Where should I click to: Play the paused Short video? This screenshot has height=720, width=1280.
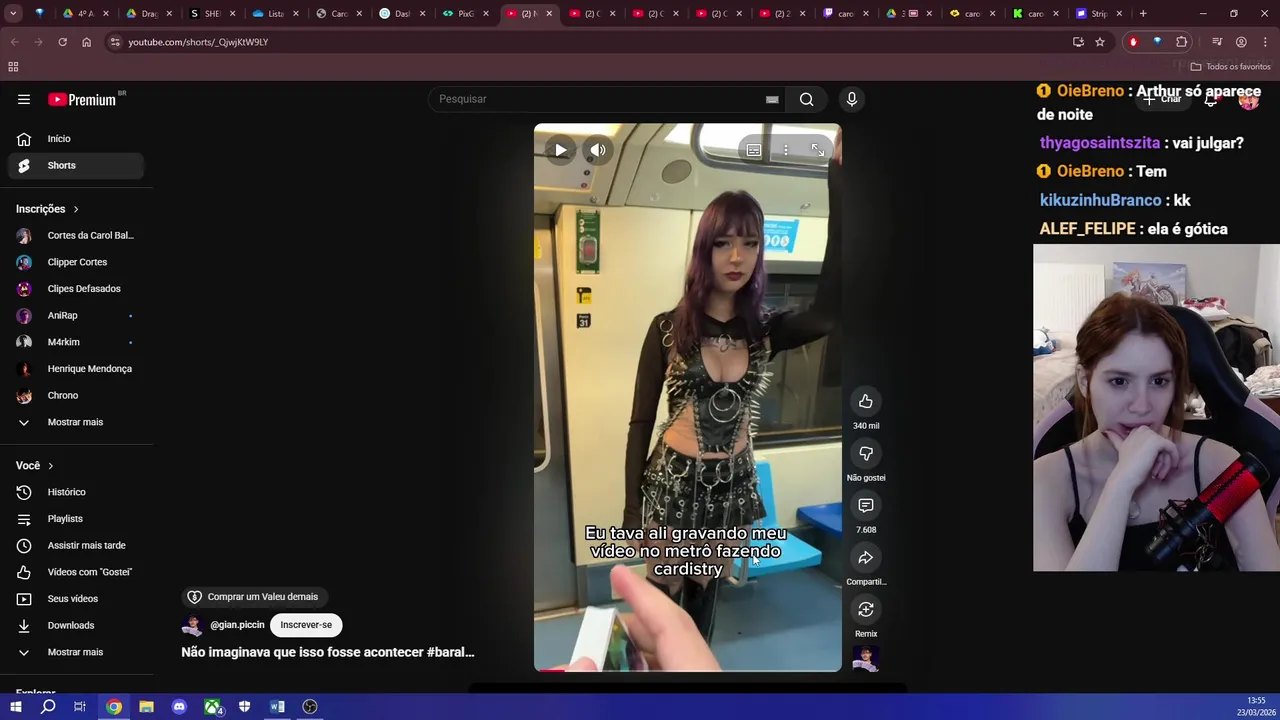[561, 150]
